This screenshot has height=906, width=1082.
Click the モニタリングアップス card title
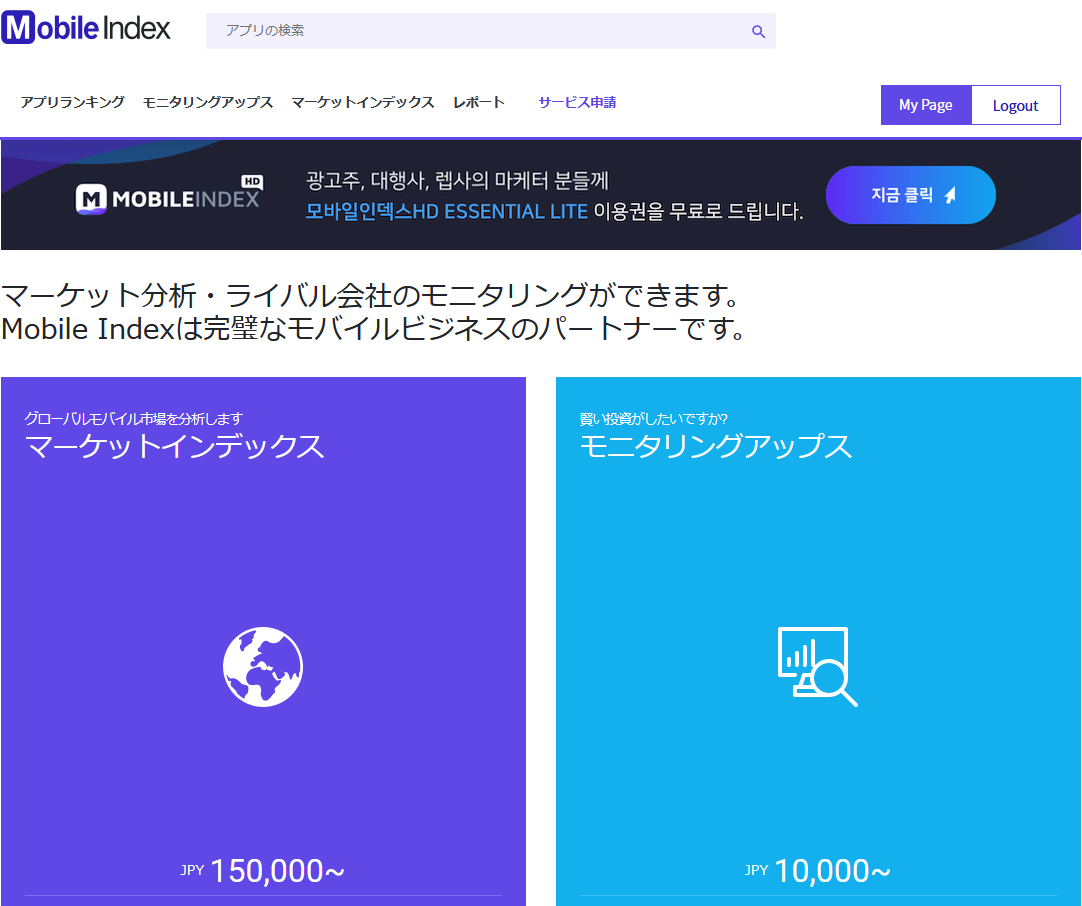tap(716, 446)
